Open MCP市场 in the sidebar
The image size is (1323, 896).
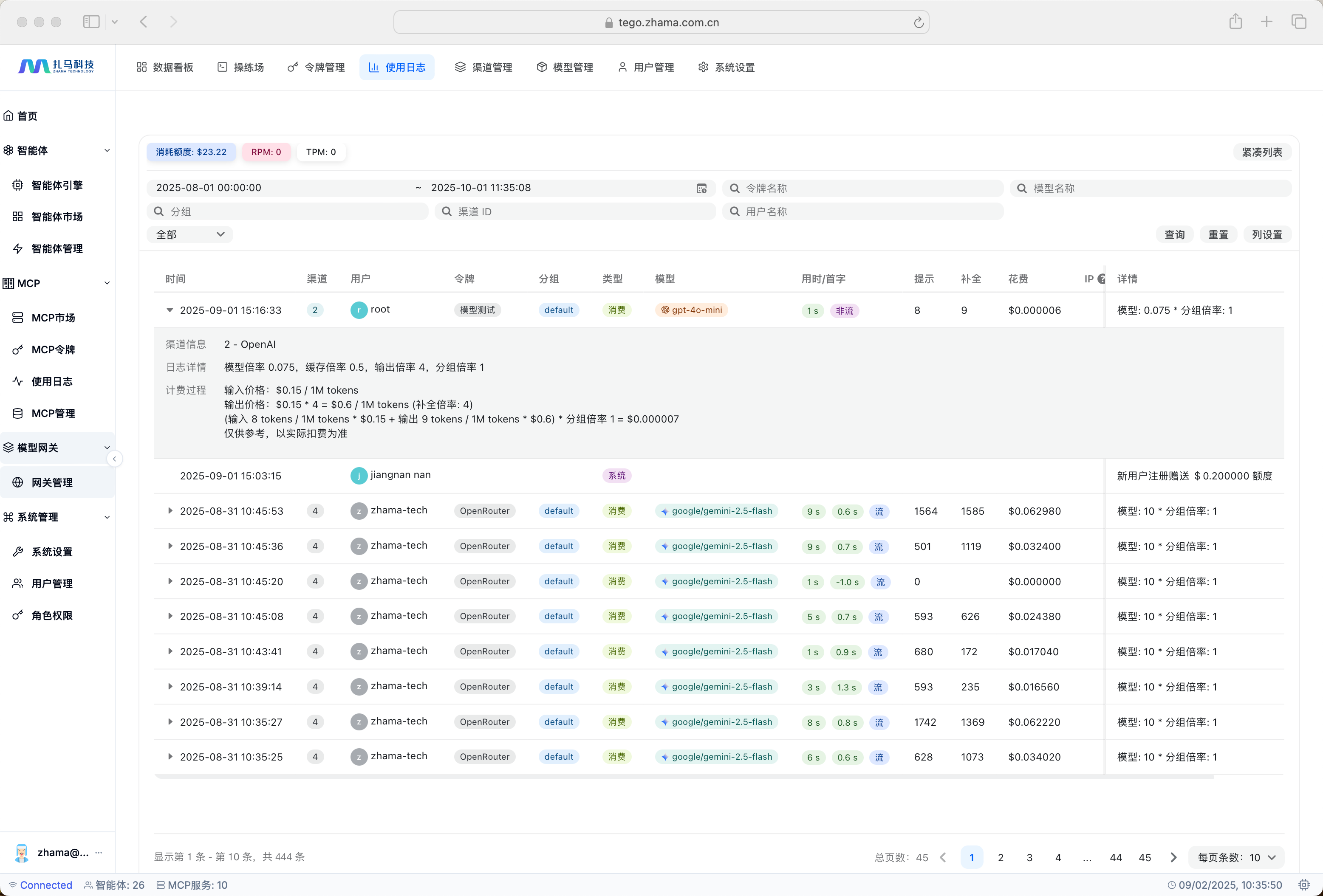pos(53,318)
